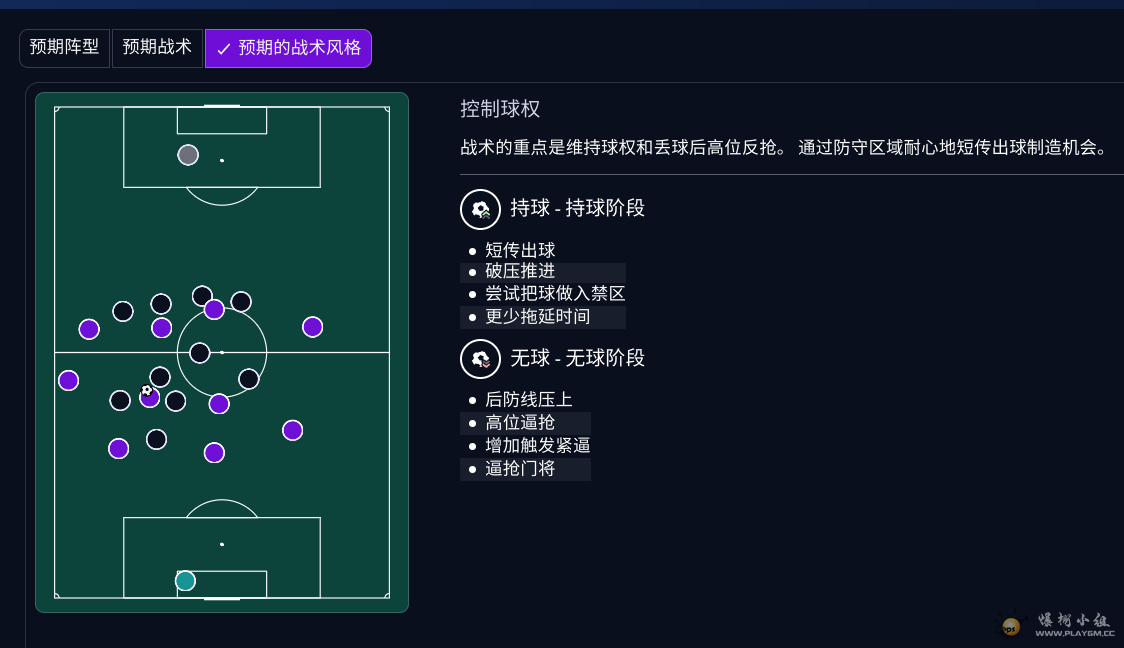Select the 逼抢门将 instruction row
This screenshot has width=1124, height=648.
pos(520,469)
